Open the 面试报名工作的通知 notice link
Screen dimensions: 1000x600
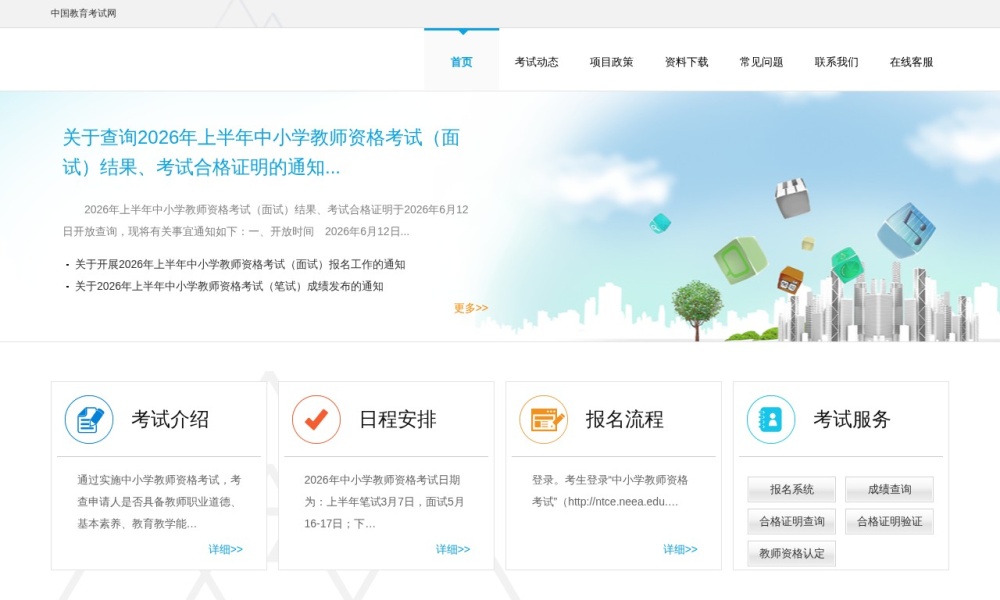pyautogui.click(x=240, y=265)
